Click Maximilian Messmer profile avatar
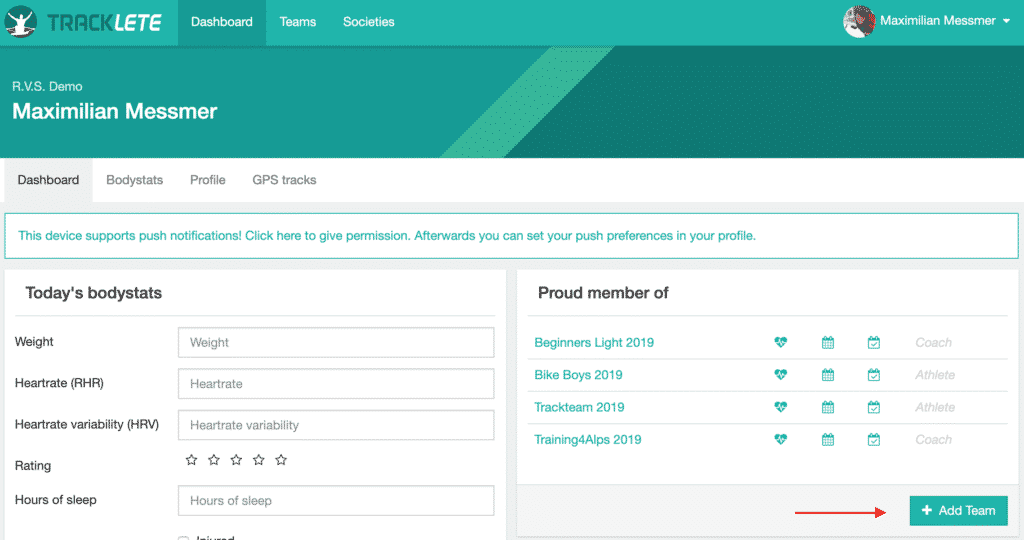 pyautogui.click(x=859, y=22)
